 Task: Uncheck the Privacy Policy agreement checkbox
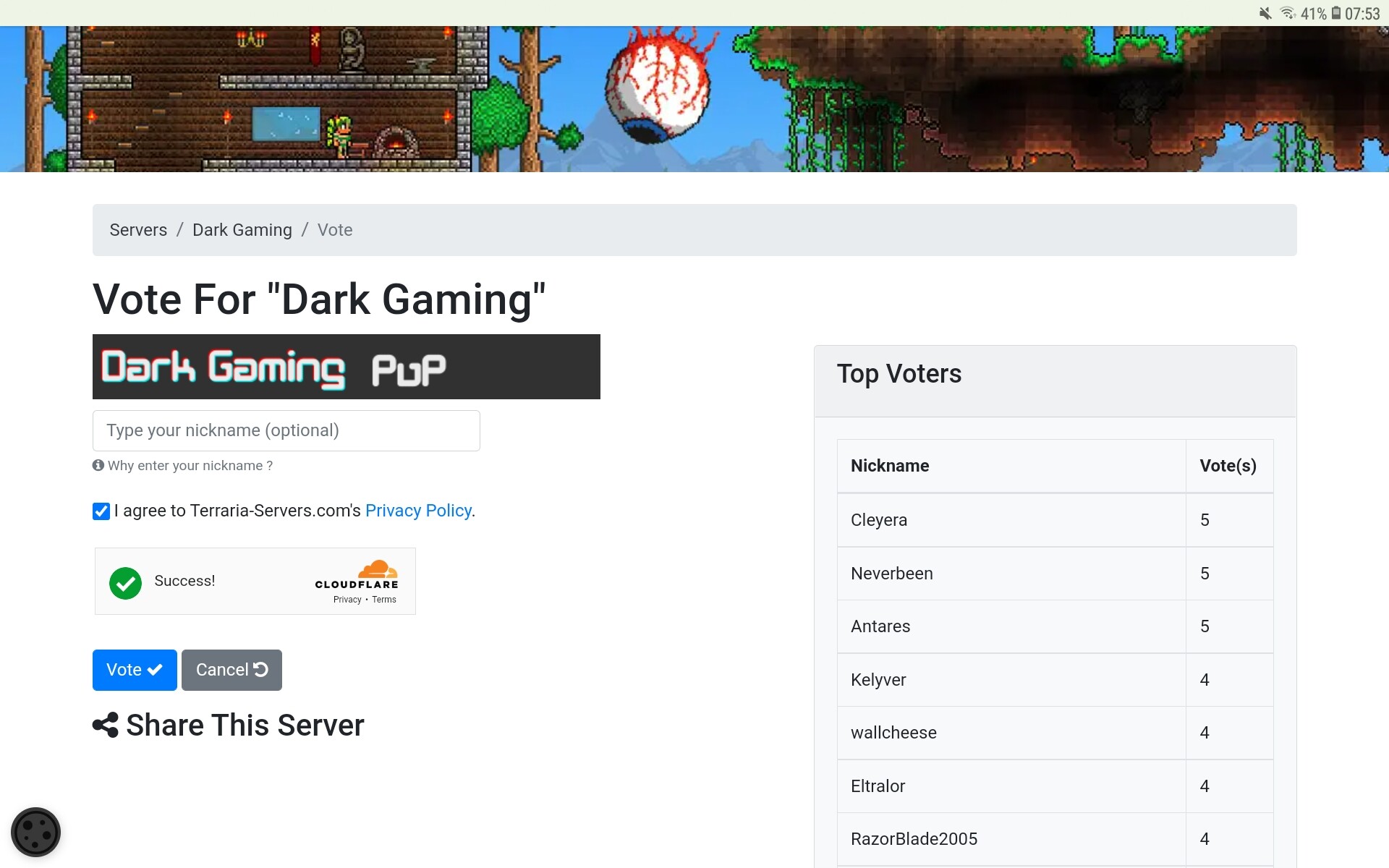point(101,511)
